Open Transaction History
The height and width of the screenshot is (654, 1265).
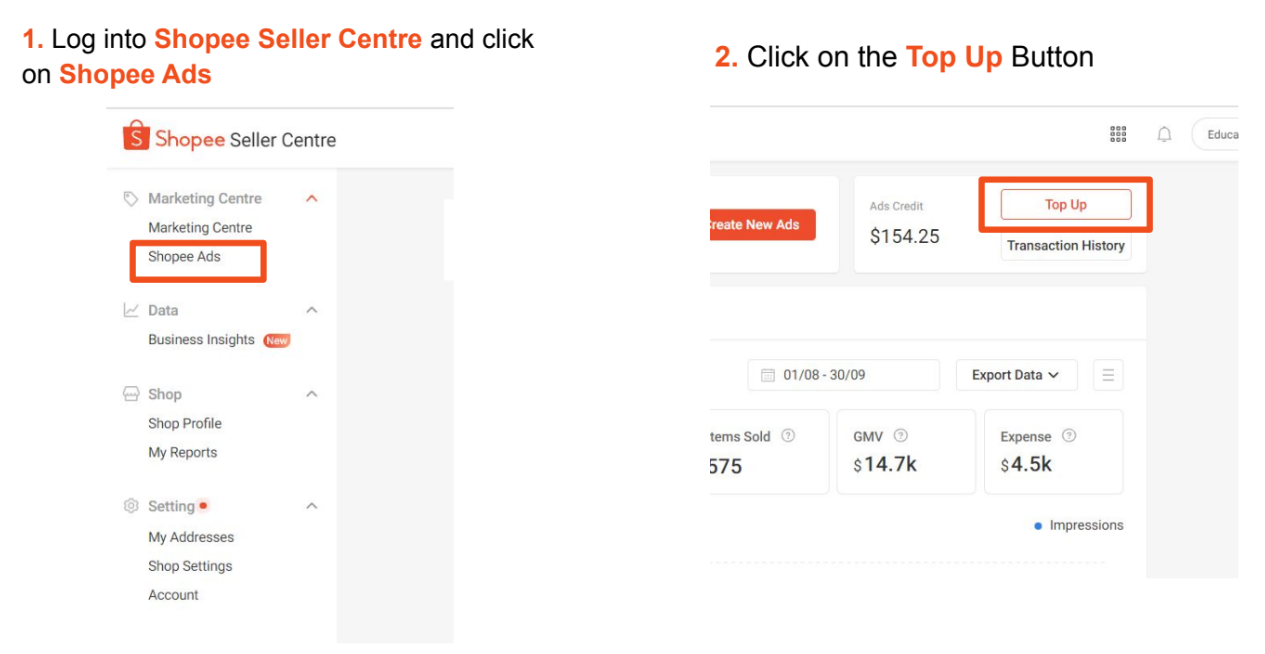1065,245
